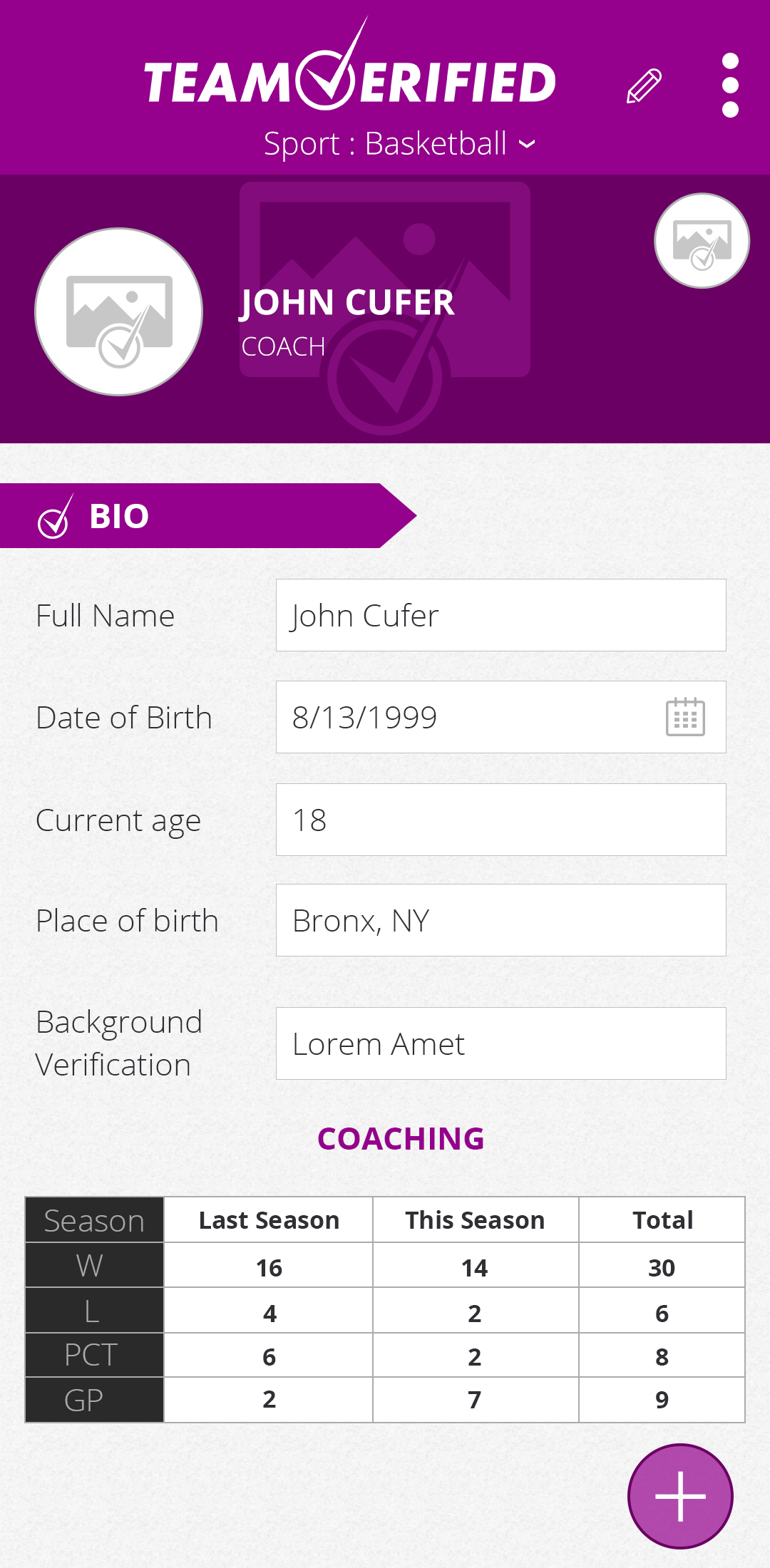Screen dimensions: 770x1568
Task: Tap the JOHN CUFER profile name
Action: pyautogui.click(x=347, y=303)
